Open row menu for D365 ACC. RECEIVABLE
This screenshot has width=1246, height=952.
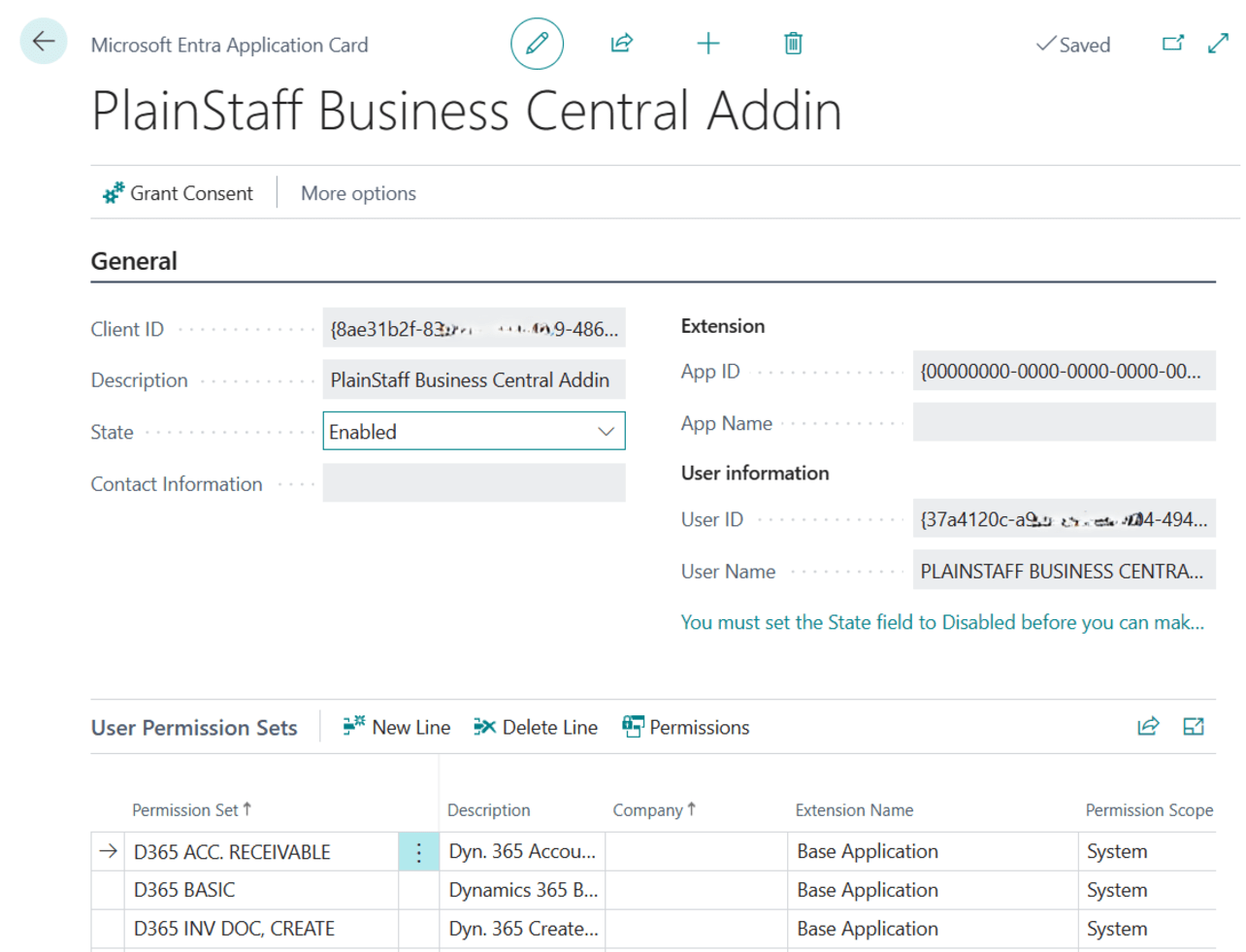click(418, 852)
